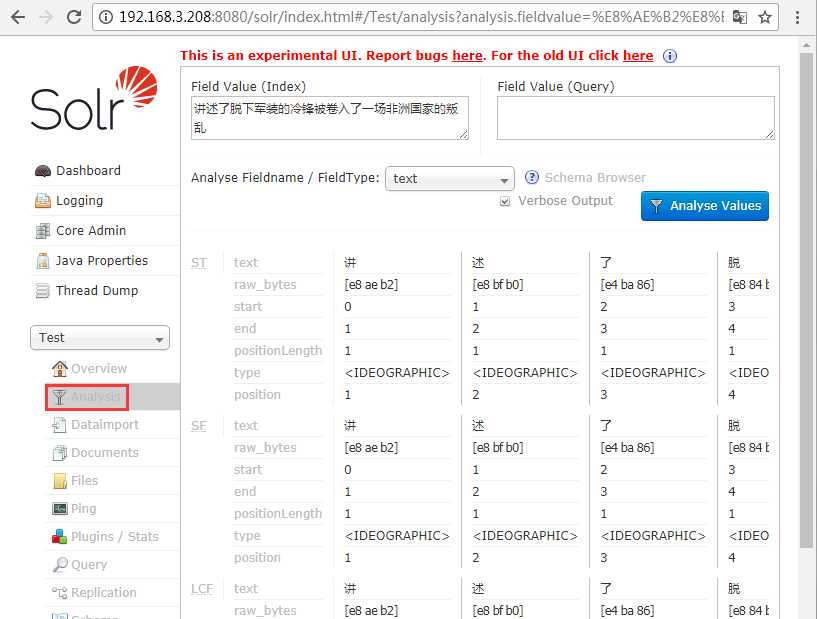Click the Overview house icon
Screen dimensions: 817x619
[59, 368]
